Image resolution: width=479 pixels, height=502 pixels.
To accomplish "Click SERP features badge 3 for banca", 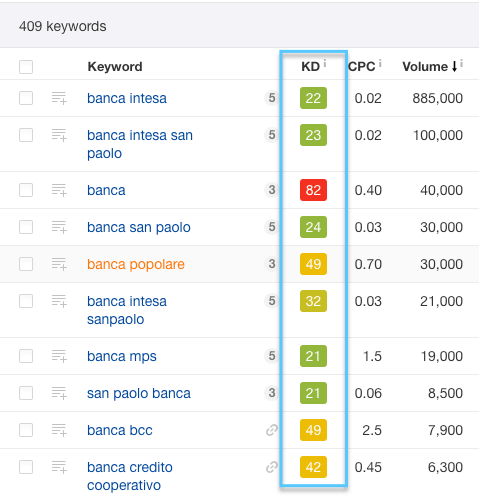I will [x=272, y=190].
